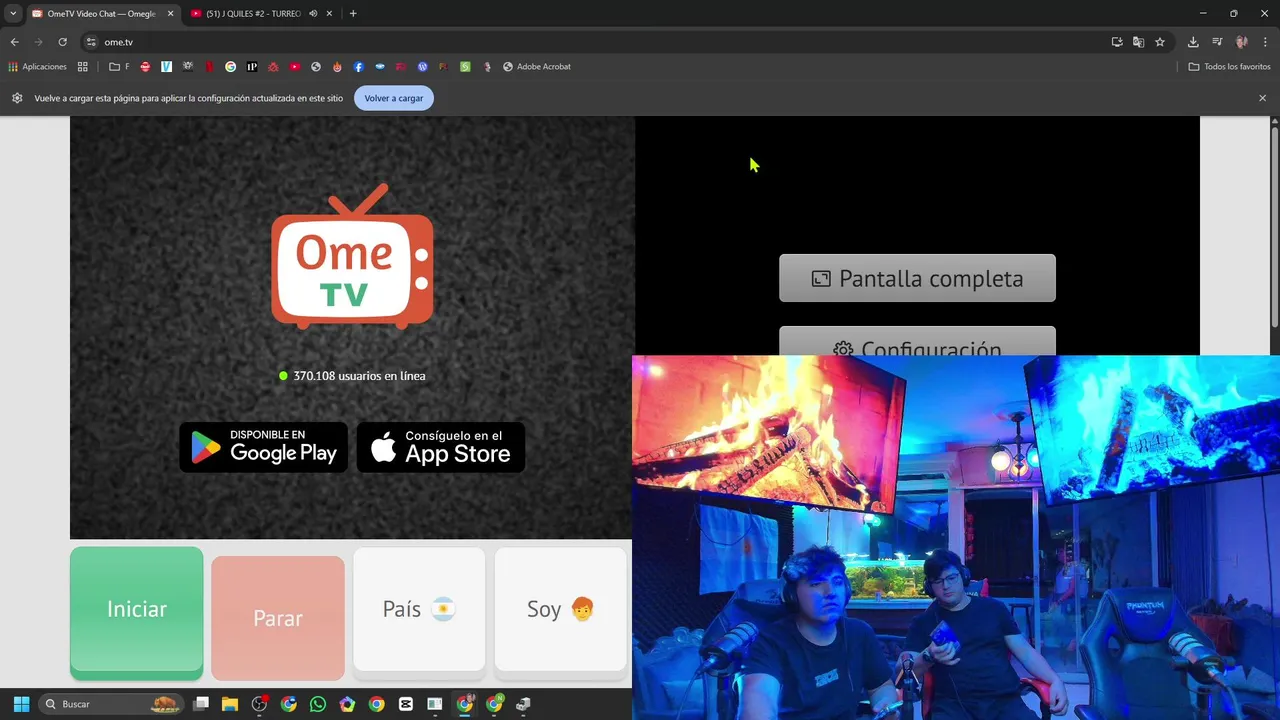The width and height of the screenshot is (1280, 720).
Task: Open the Netflix bookmark icon
Action: 209,67
